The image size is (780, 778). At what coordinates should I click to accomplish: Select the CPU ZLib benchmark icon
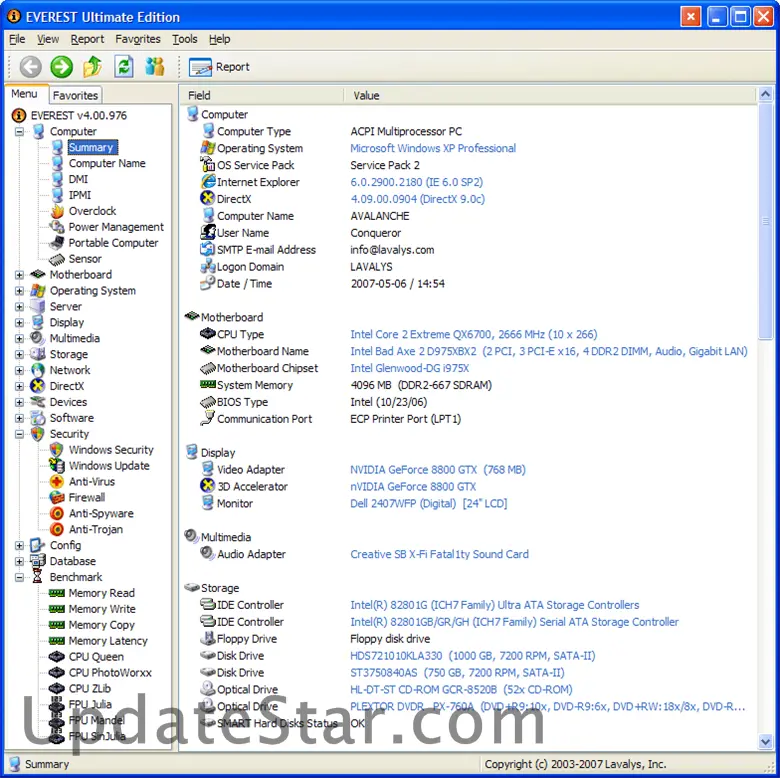point(57,688)
